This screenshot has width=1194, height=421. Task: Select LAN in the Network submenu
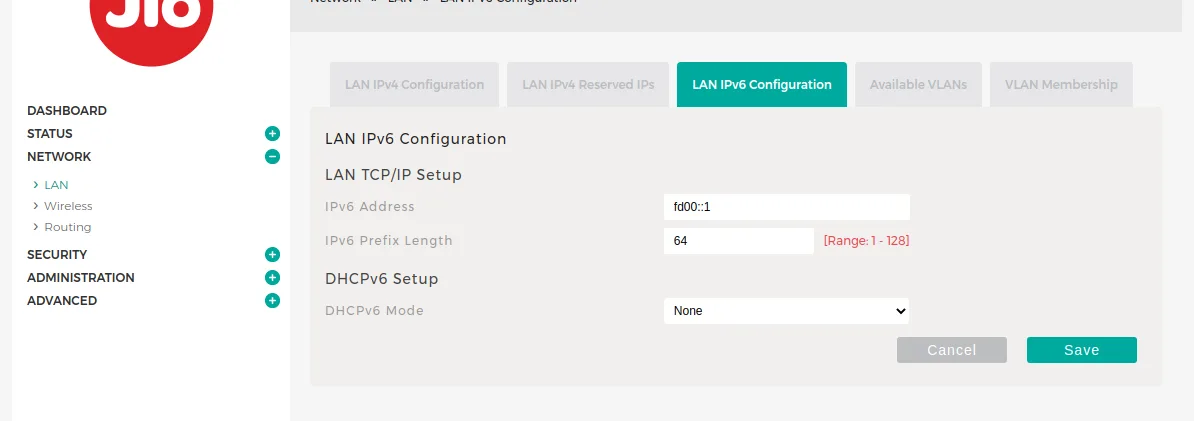(56, 185)
